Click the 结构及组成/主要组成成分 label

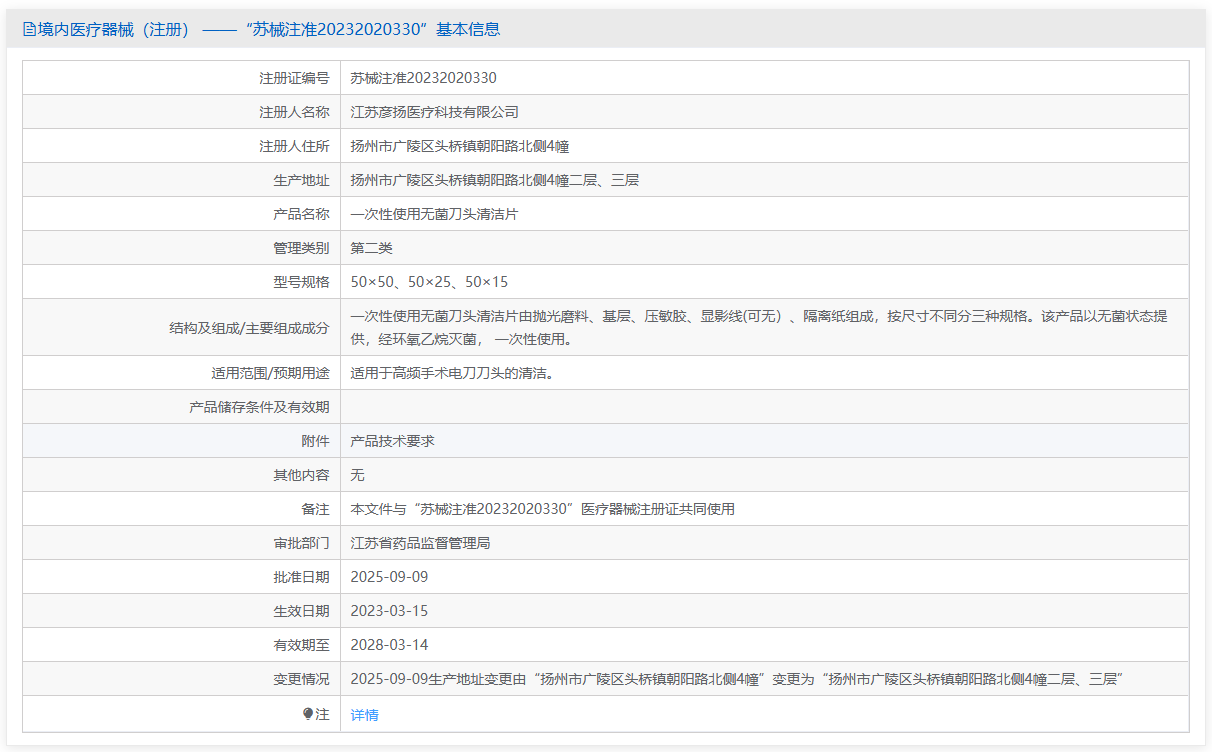click(250, 327)
